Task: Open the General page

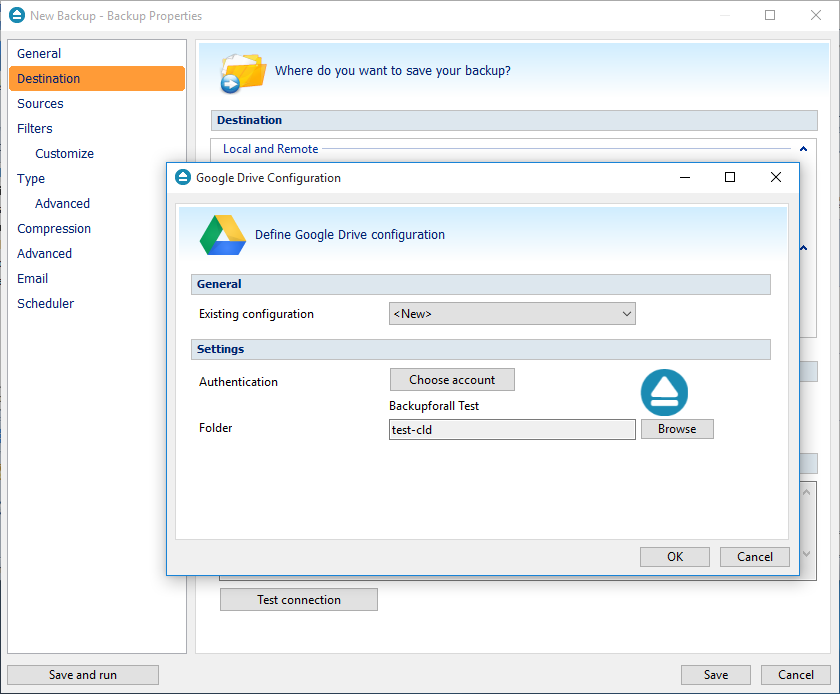Action: pyautogui.click(x=39, y=54)
